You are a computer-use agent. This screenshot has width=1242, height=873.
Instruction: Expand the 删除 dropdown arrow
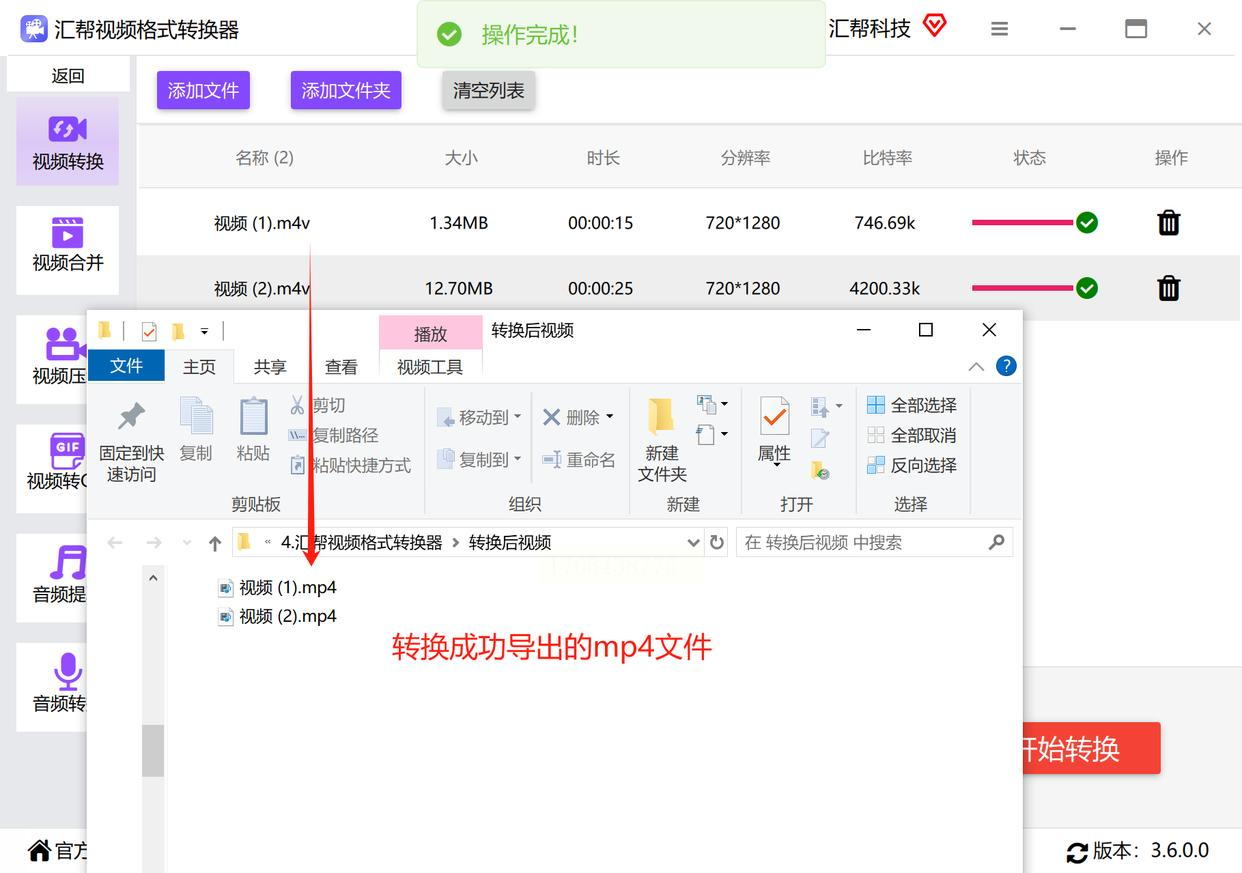[x=609, y=417]
